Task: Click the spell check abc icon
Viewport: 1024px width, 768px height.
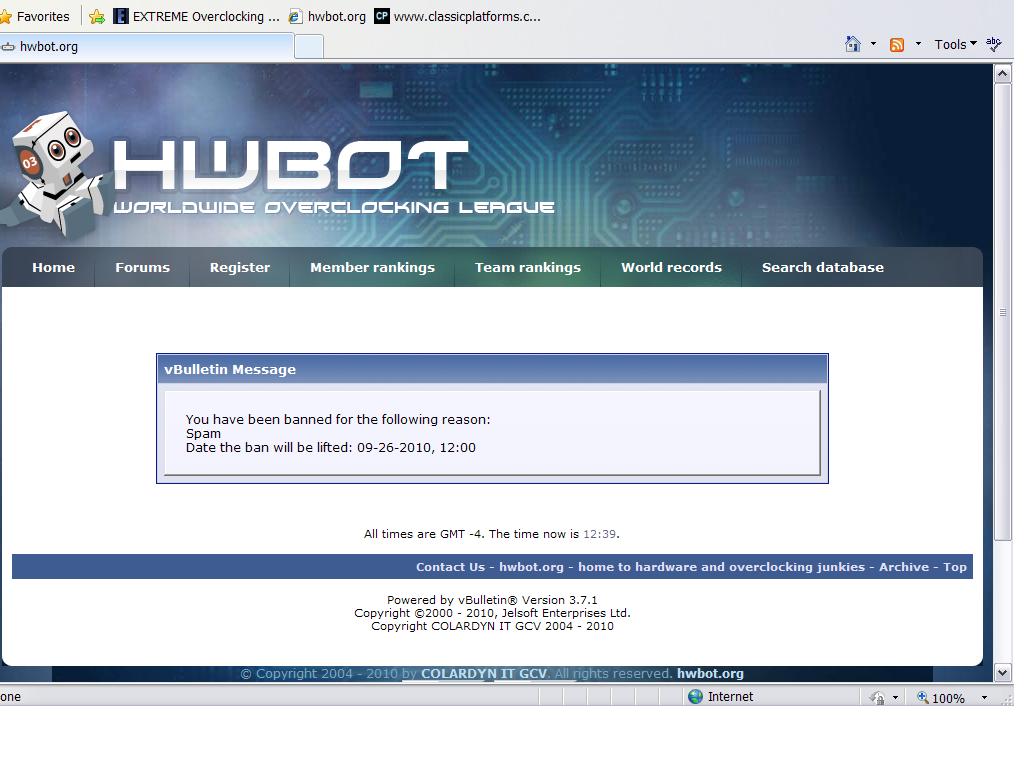Action: [x=994, y=44]
